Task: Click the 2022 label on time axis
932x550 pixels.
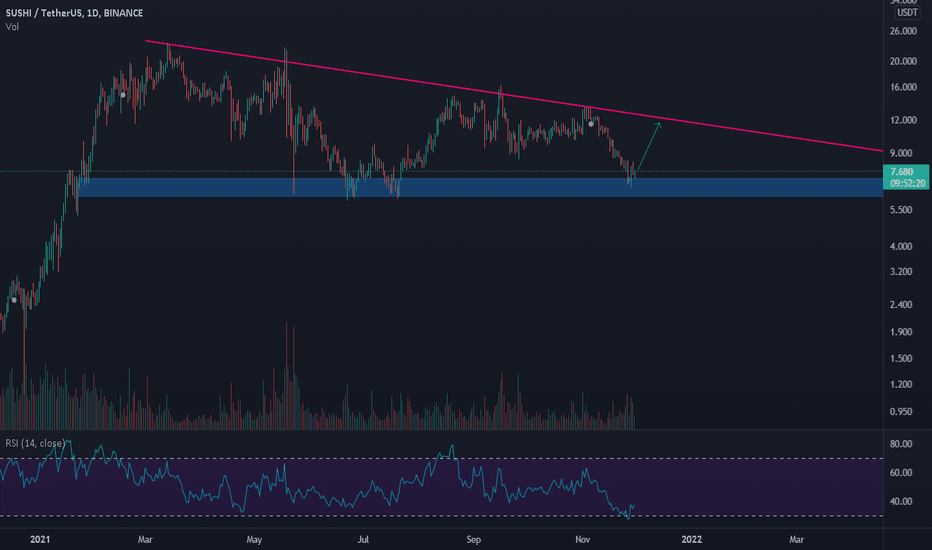Action: pos(691,540)
